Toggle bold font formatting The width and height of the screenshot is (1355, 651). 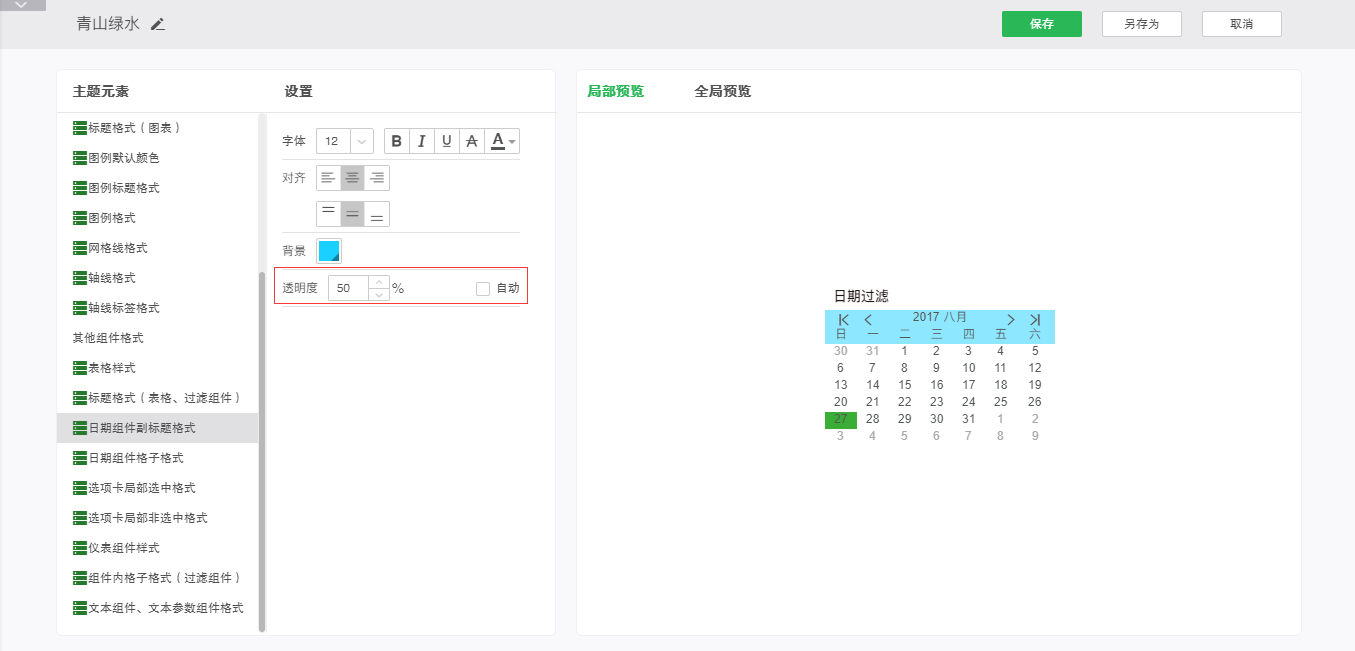(x=397, y=141)
